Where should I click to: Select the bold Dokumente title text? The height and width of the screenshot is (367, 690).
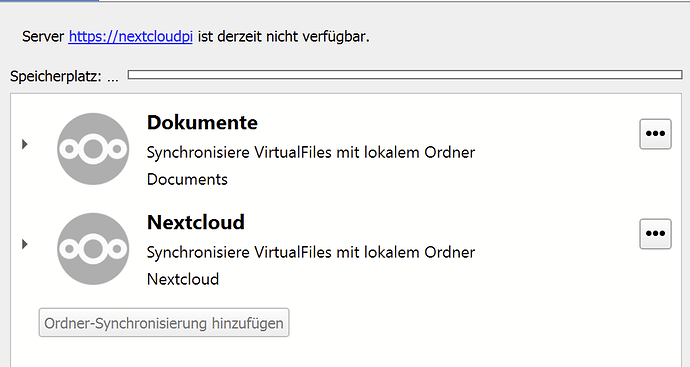[202, 122]
